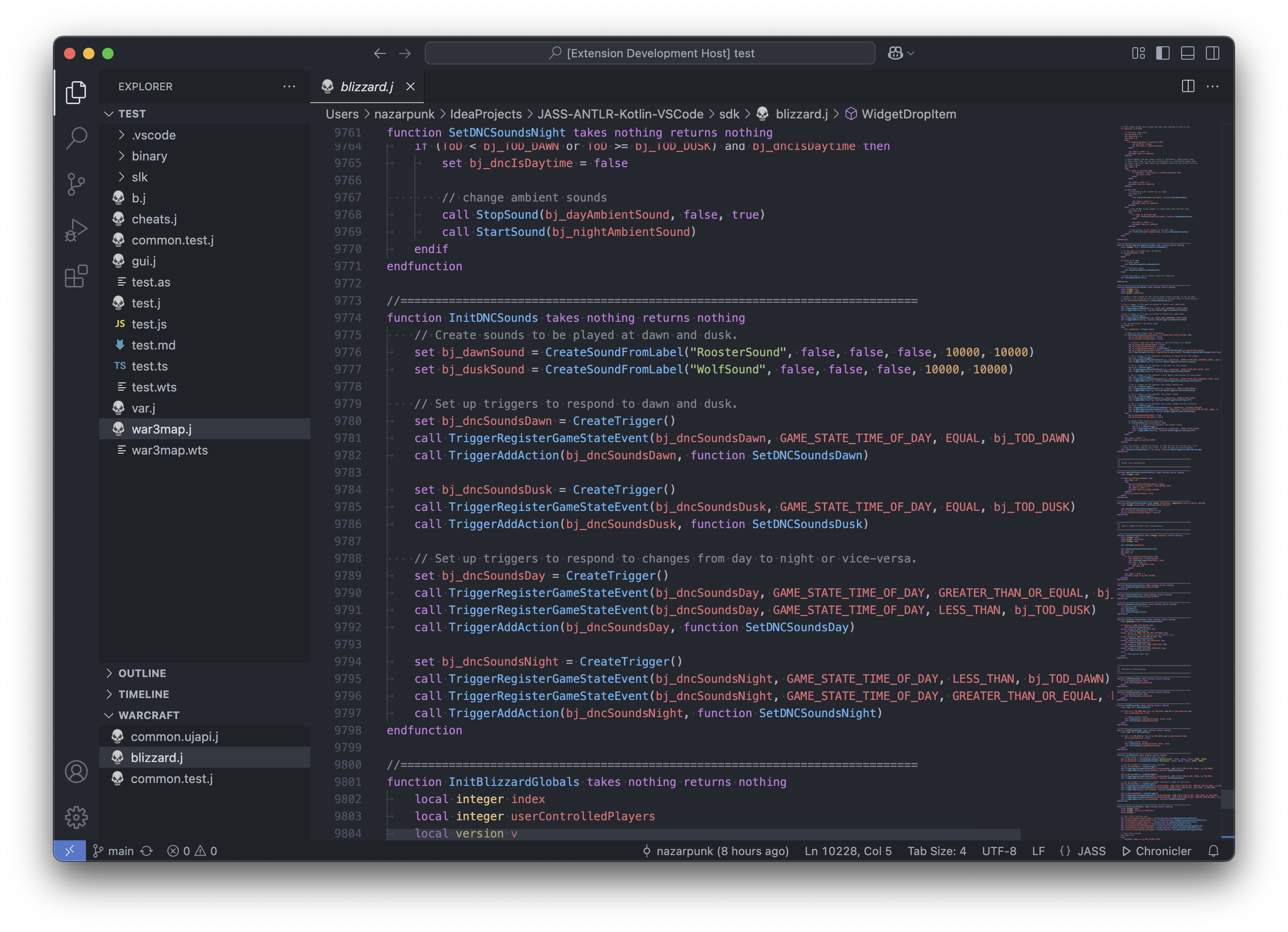Split the editor to the right

[x=1187, y=86]
